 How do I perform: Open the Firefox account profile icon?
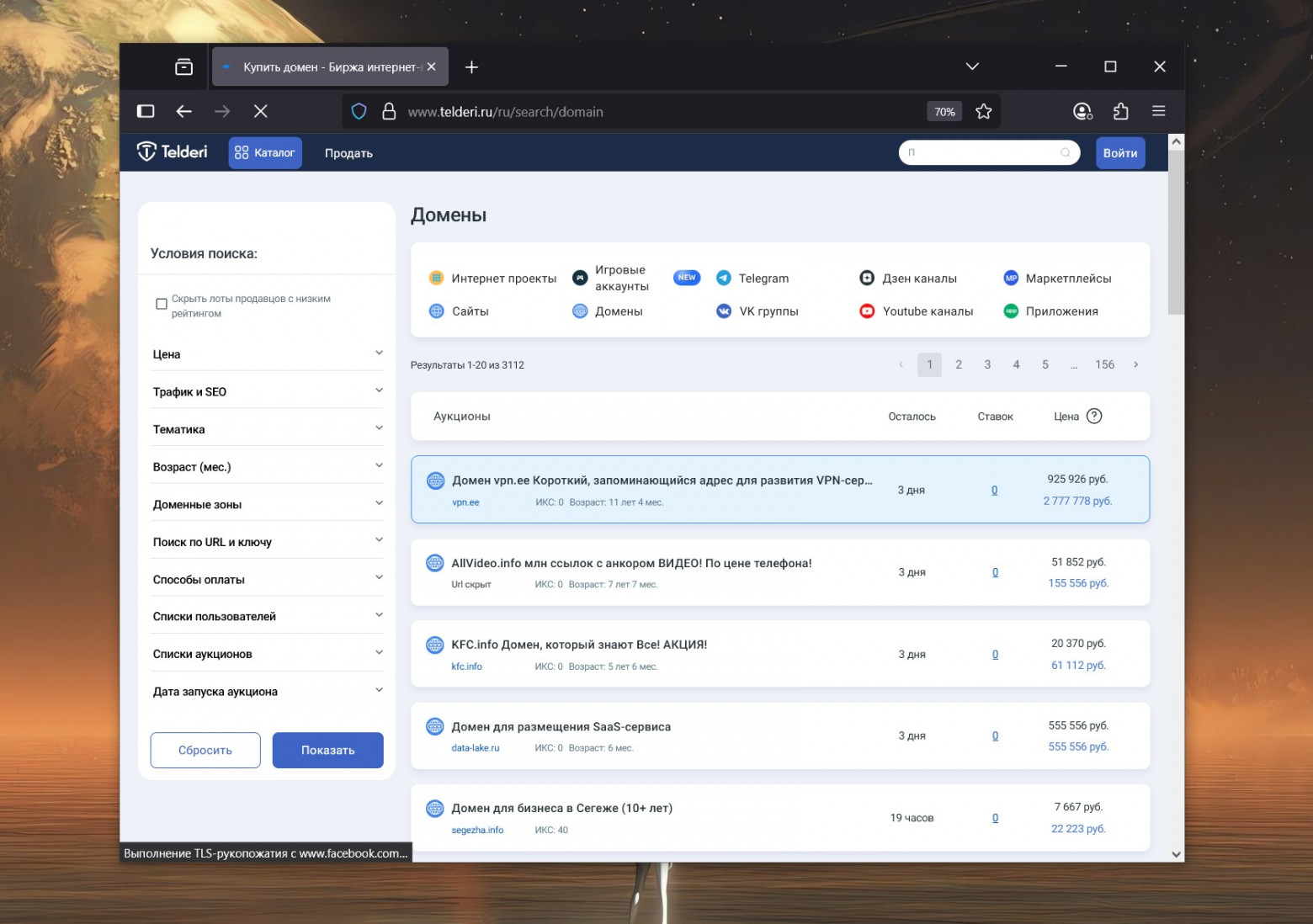tap(1082, 112)
